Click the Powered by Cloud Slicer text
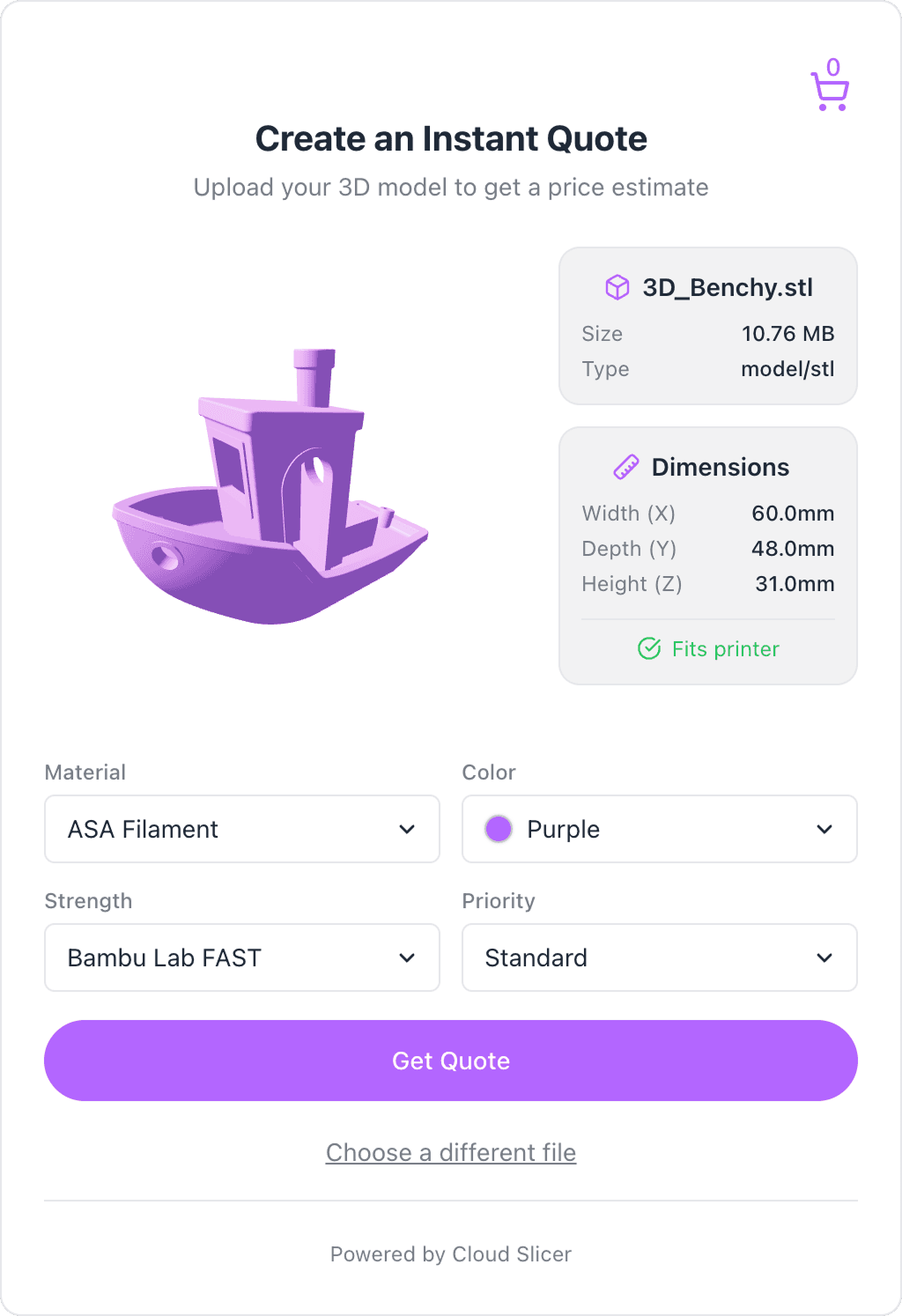This screenshot has width=902, height=1316. (451, 1254)
